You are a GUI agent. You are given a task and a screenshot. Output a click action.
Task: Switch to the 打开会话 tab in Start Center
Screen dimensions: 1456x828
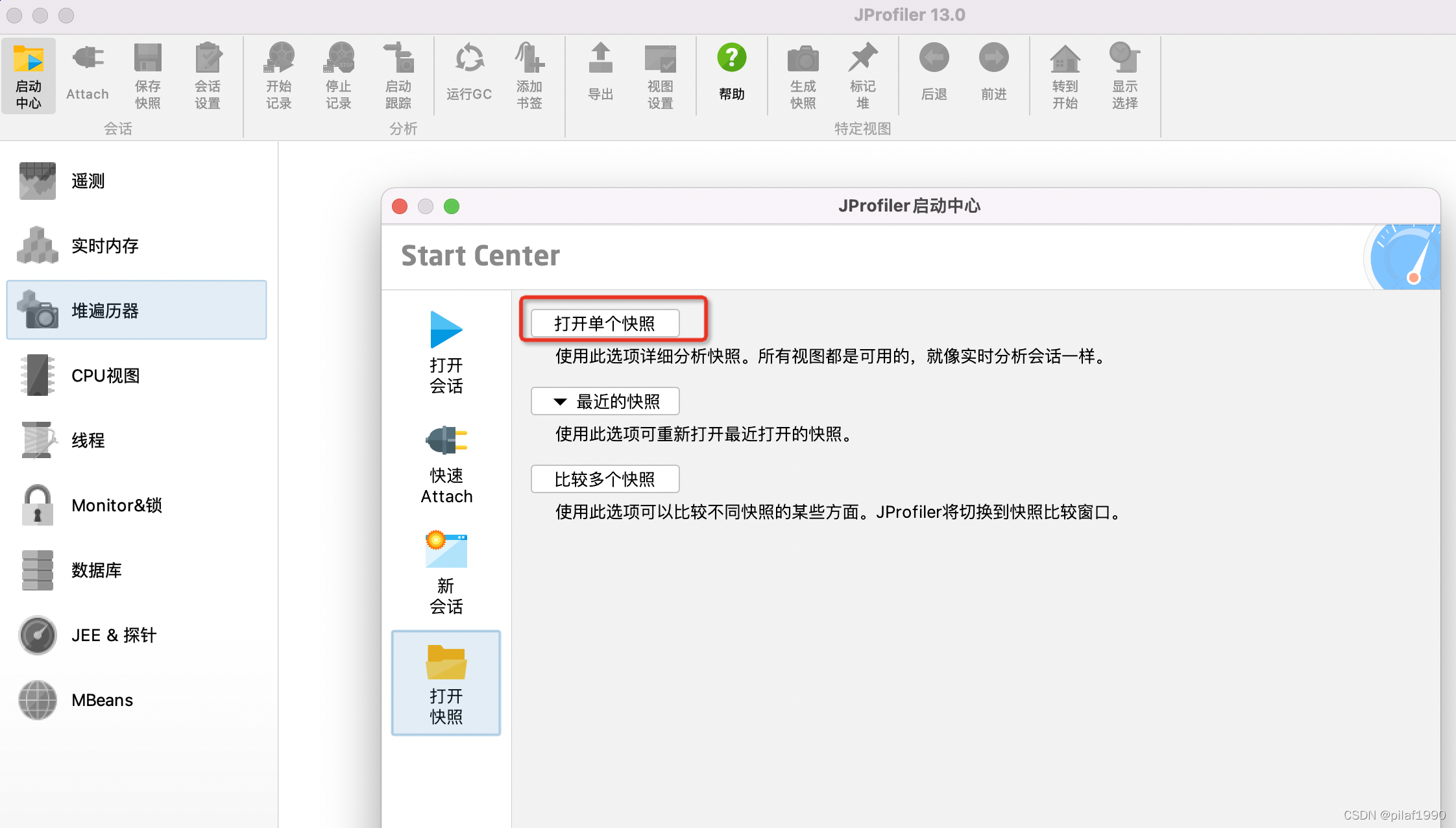(446, 353)
